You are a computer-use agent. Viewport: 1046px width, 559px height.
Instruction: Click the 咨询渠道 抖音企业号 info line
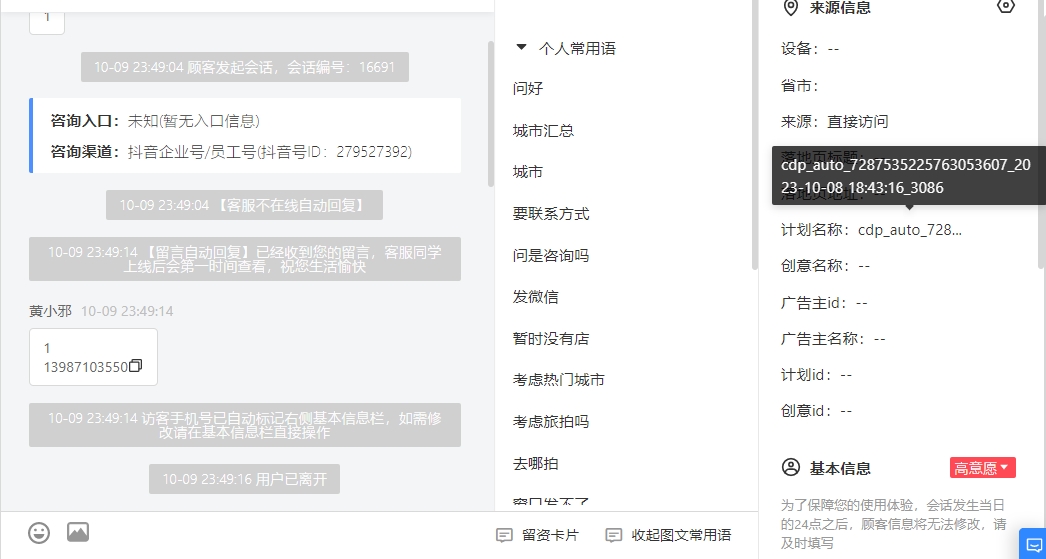231,151
